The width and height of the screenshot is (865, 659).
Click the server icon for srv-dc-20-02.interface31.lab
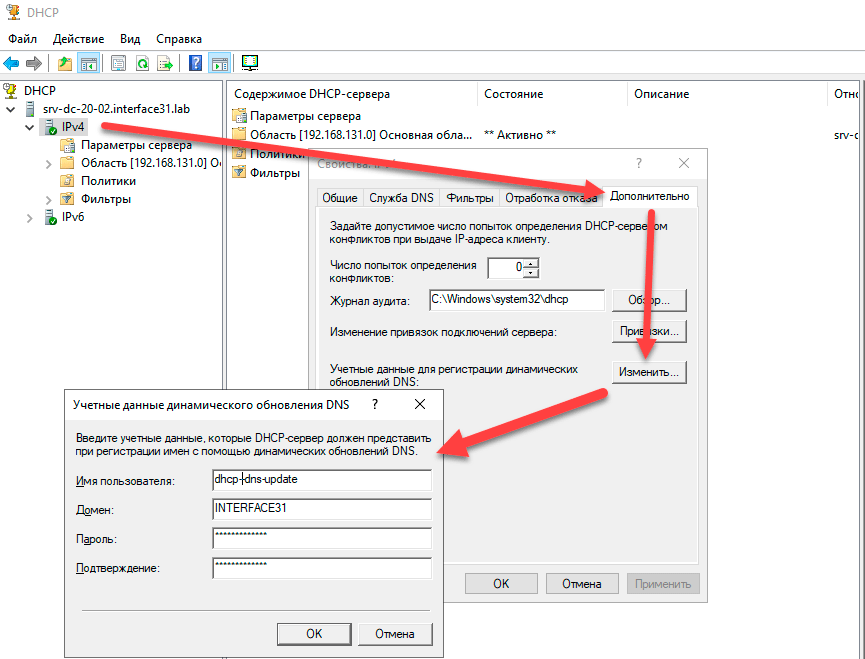(30, 109)
